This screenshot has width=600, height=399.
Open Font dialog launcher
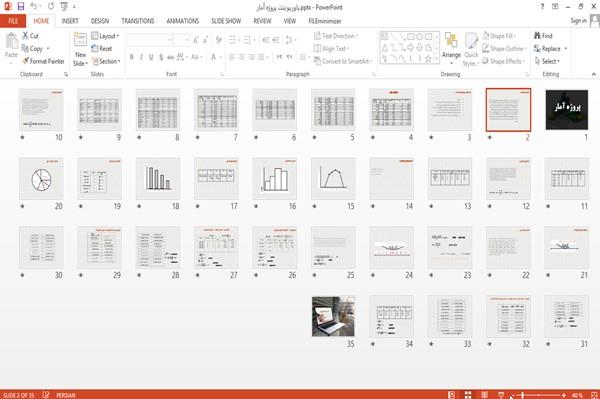coord(222,75)
